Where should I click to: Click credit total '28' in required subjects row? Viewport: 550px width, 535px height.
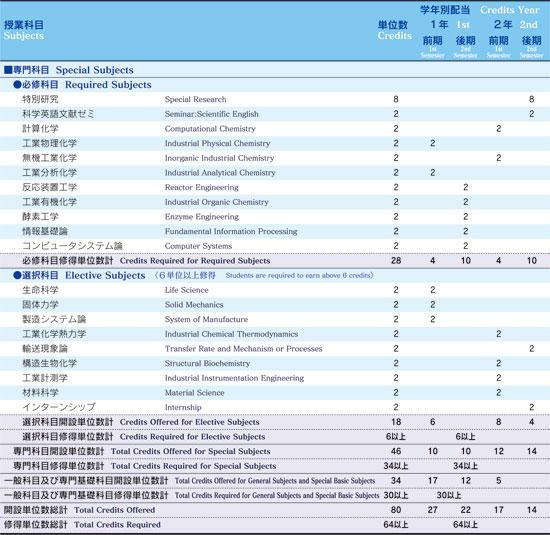[x=396, y=261]
